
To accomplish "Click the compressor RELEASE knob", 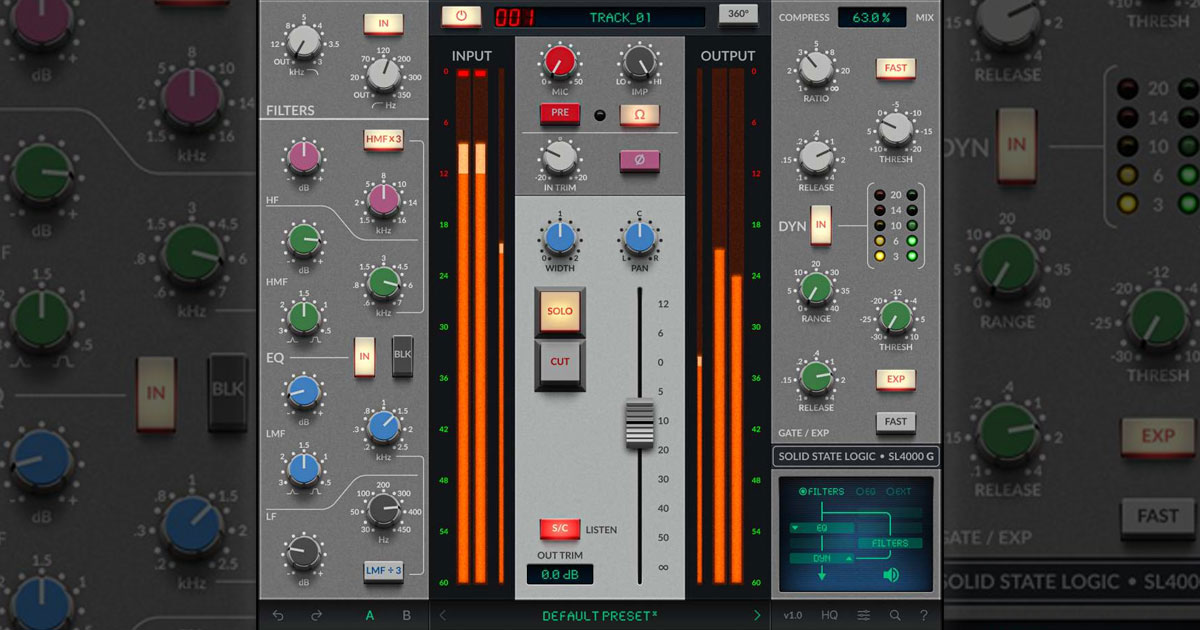I will click(x=816, y=157).
